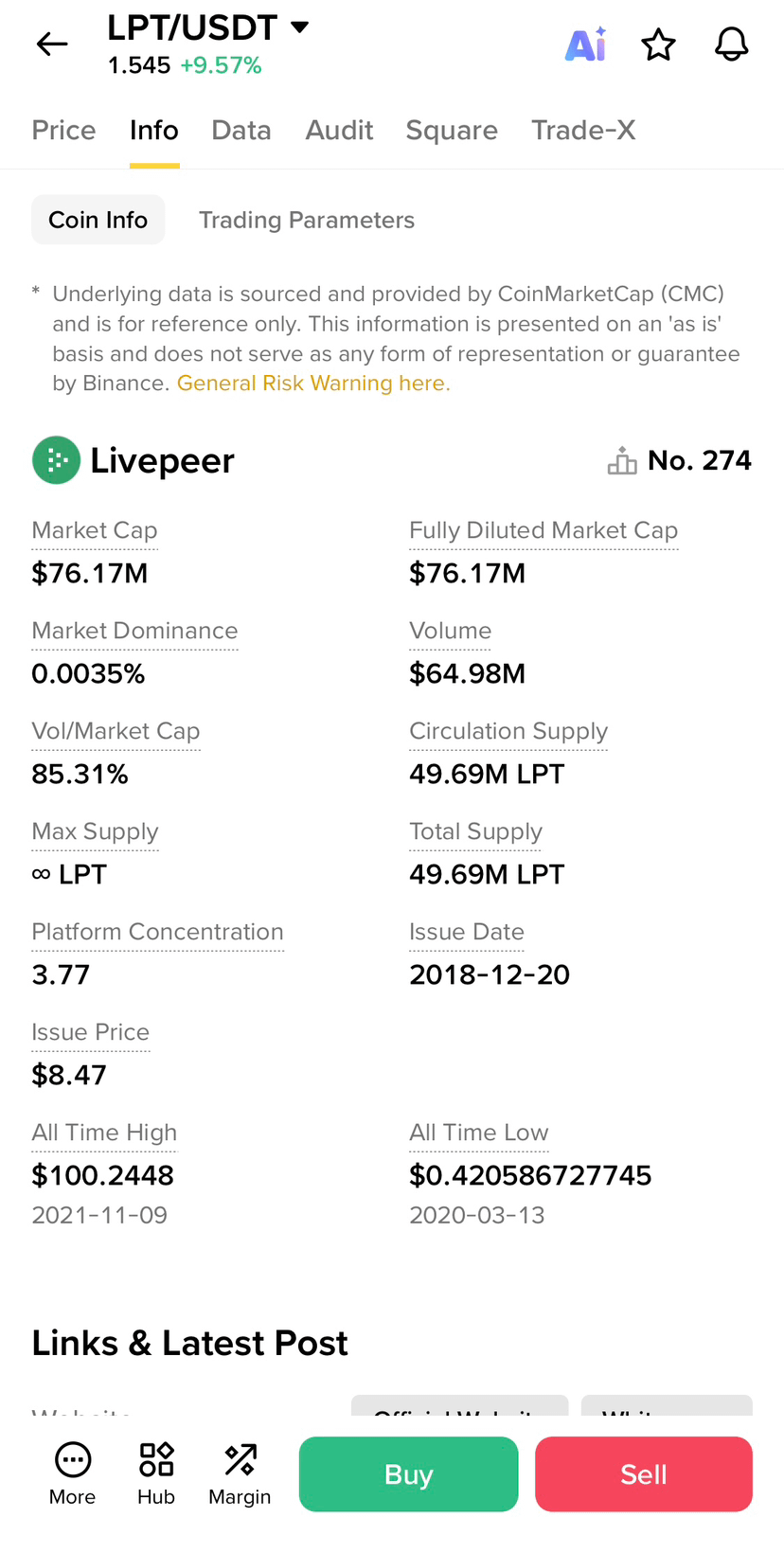This screenshot has height=1553, width=784.
Task: Open the Square tab
Action: (452, 130)
